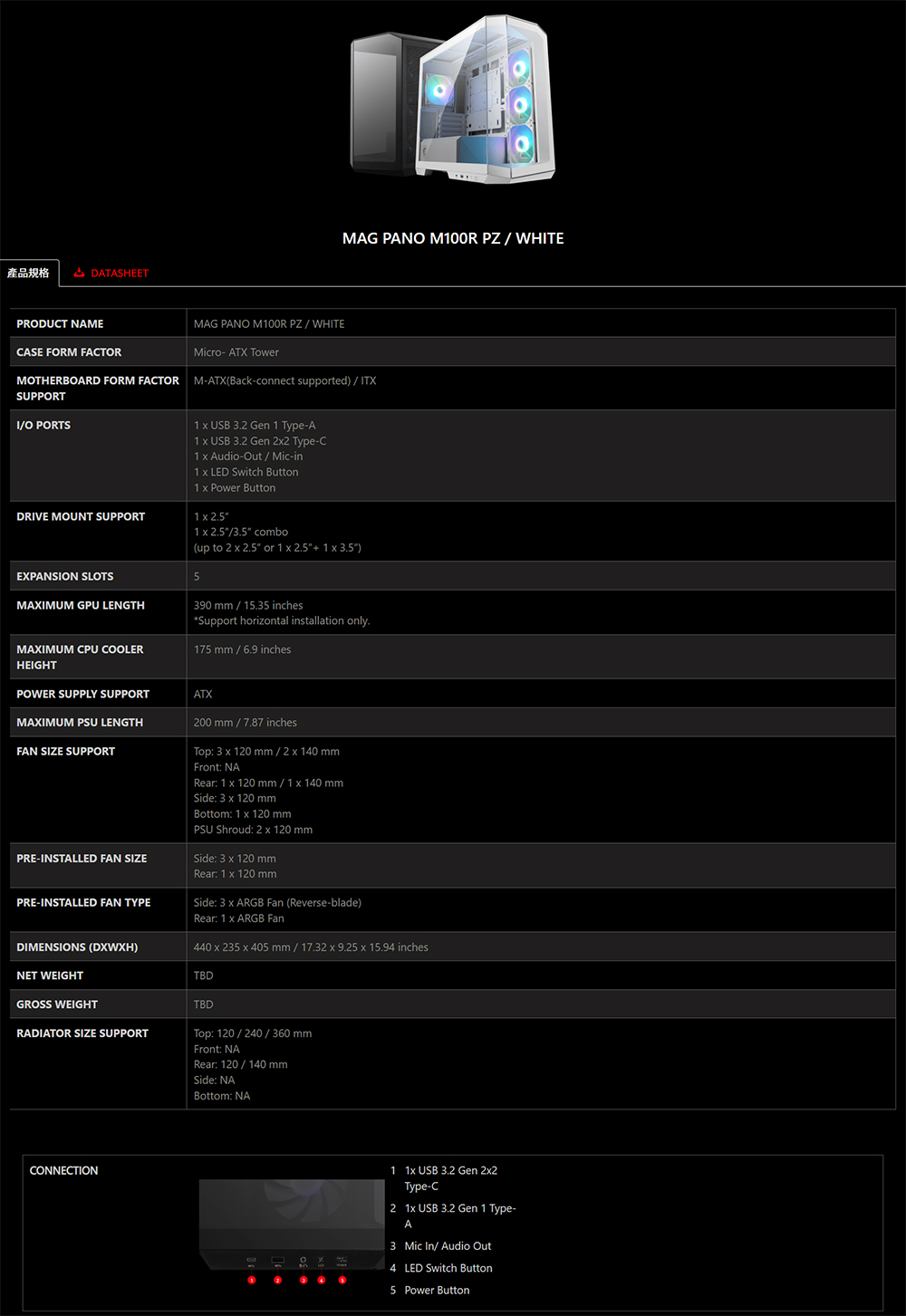906x1316 pixels.
Task: Click the 1 x USB 3.2 Gen 2x2 Type-C line
Action: 260,441
